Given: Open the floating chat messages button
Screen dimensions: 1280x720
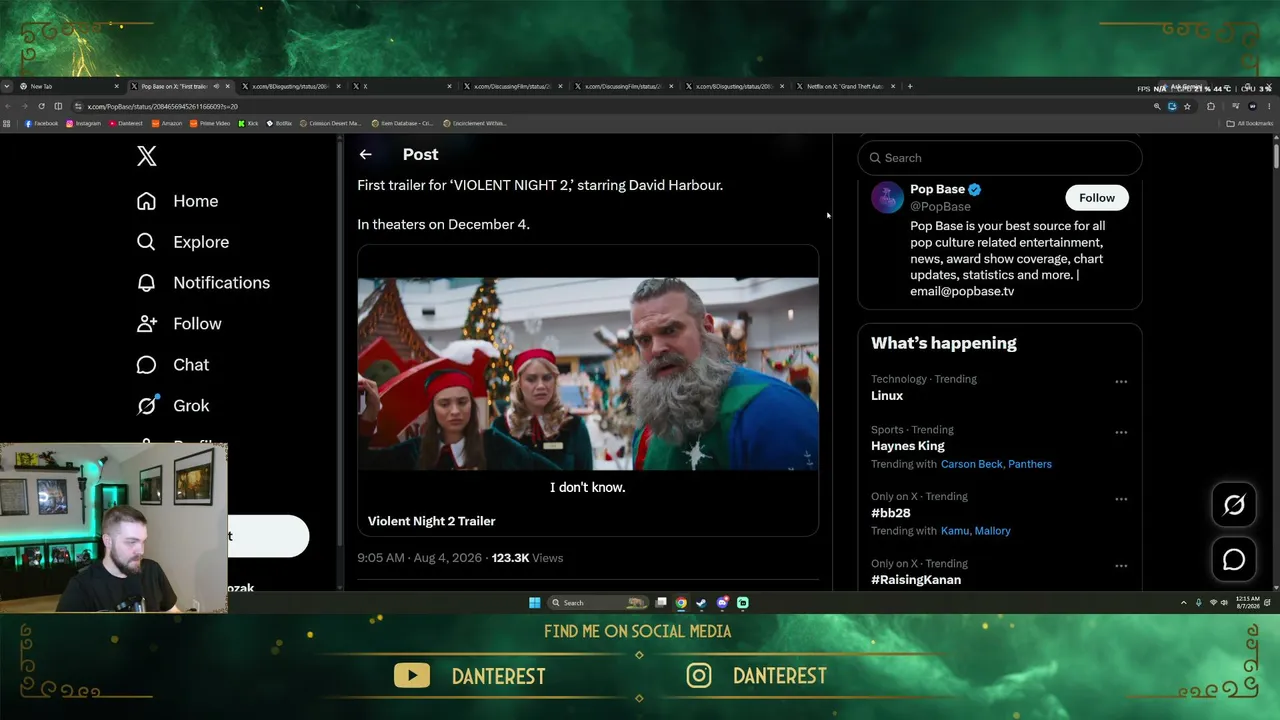Looking at the screenshot, I should pos(1234,560).
